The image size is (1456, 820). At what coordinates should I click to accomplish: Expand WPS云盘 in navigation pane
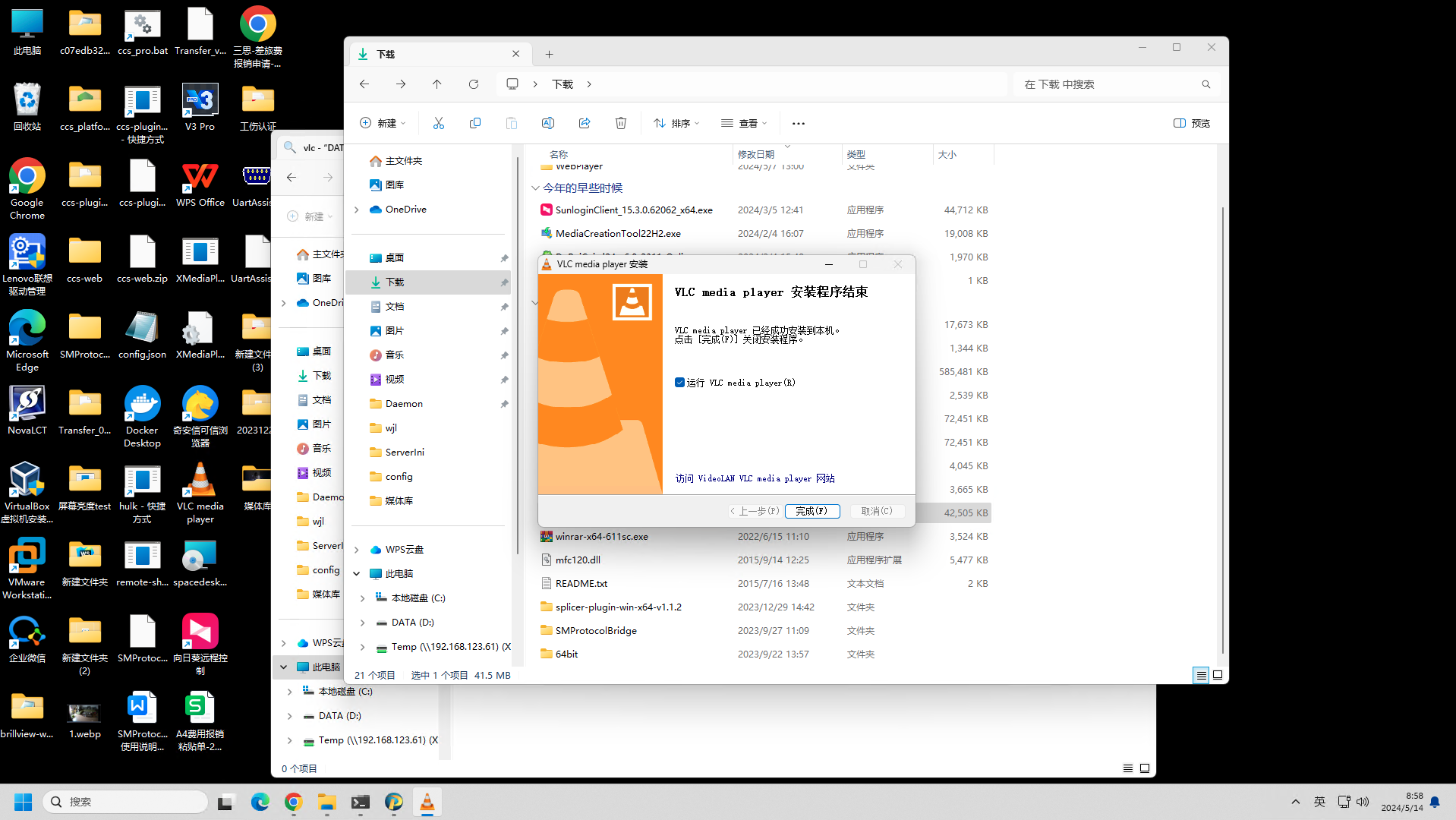[x=357, y=550]
